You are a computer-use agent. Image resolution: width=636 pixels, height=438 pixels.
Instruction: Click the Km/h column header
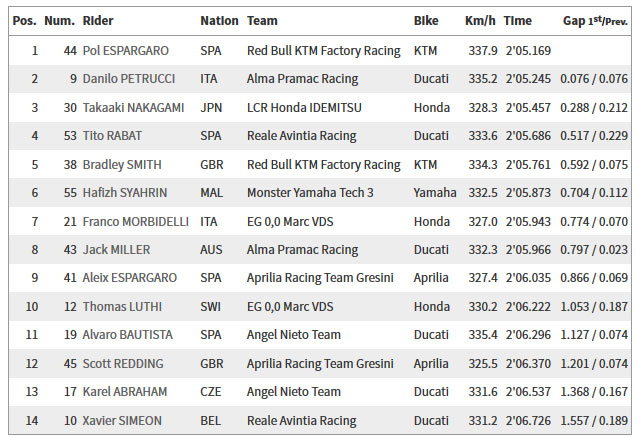pyautogui.click(x=480, y=21)
